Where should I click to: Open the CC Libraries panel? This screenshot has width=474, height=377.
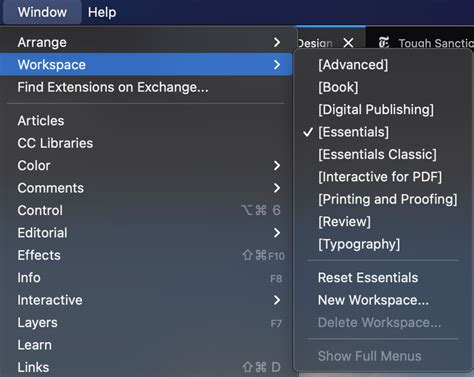tap(146, 143)
